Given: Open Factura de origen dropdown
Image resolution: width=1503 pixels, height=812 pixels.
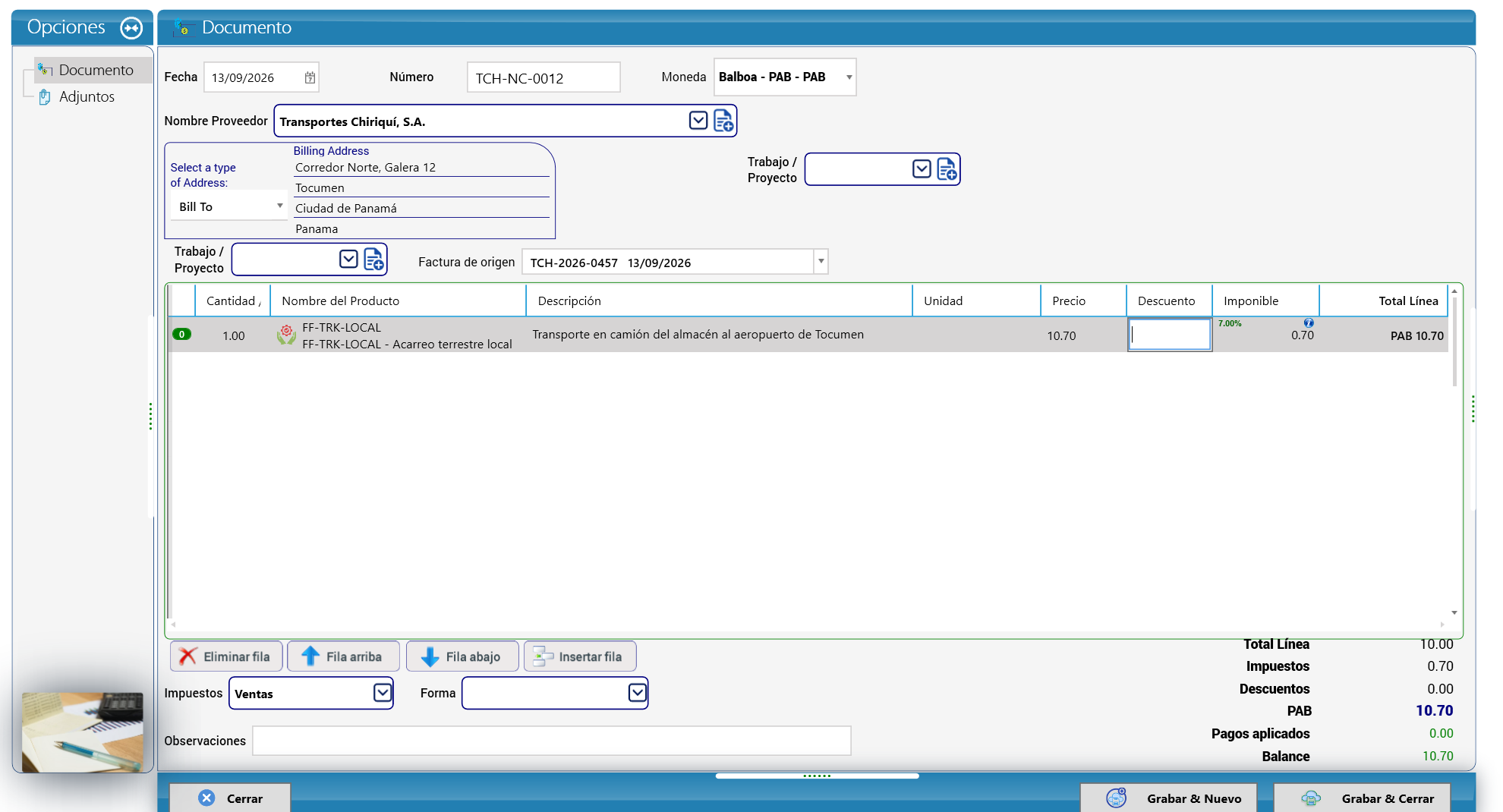Looking at the screenshot, I should [821, 262].
